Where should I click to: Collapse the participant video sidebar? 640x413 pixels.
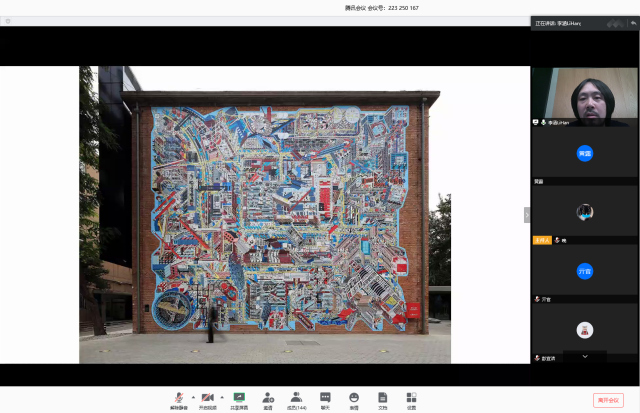(527, 214)
